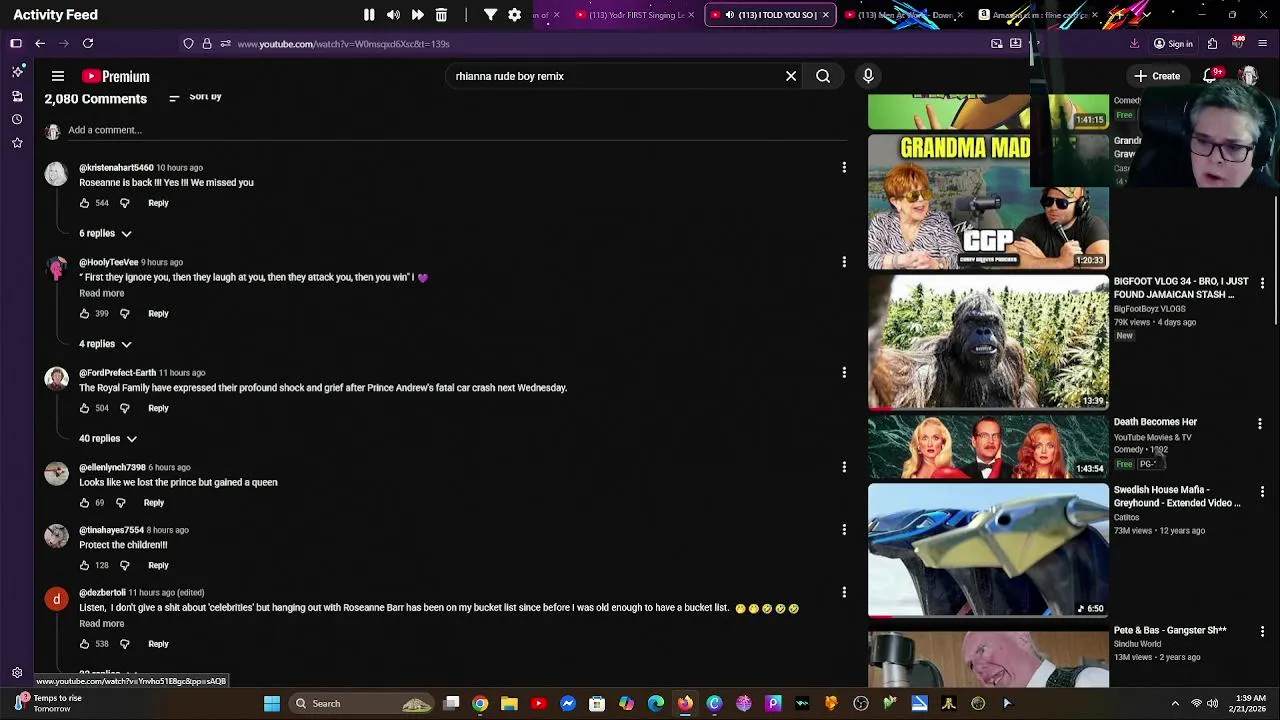This screenshot has width=1280, height=720.
Task: Open more options for BIGFOOT VLOG 34
Action: click(x=1262, y=283)
